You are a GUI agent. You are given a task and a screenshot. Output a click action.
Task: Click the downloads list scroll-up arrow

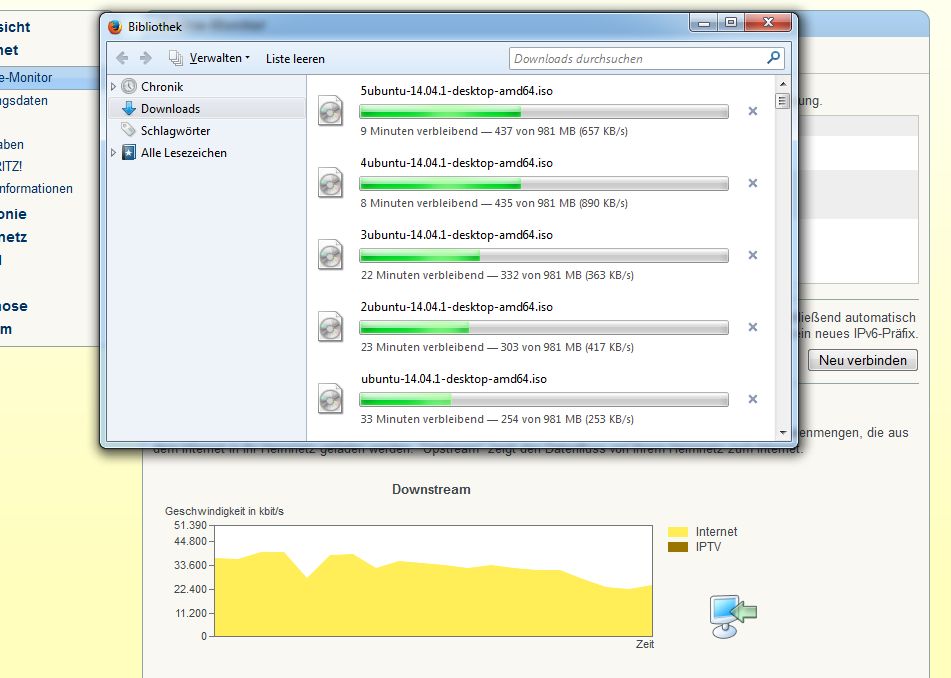782,84
